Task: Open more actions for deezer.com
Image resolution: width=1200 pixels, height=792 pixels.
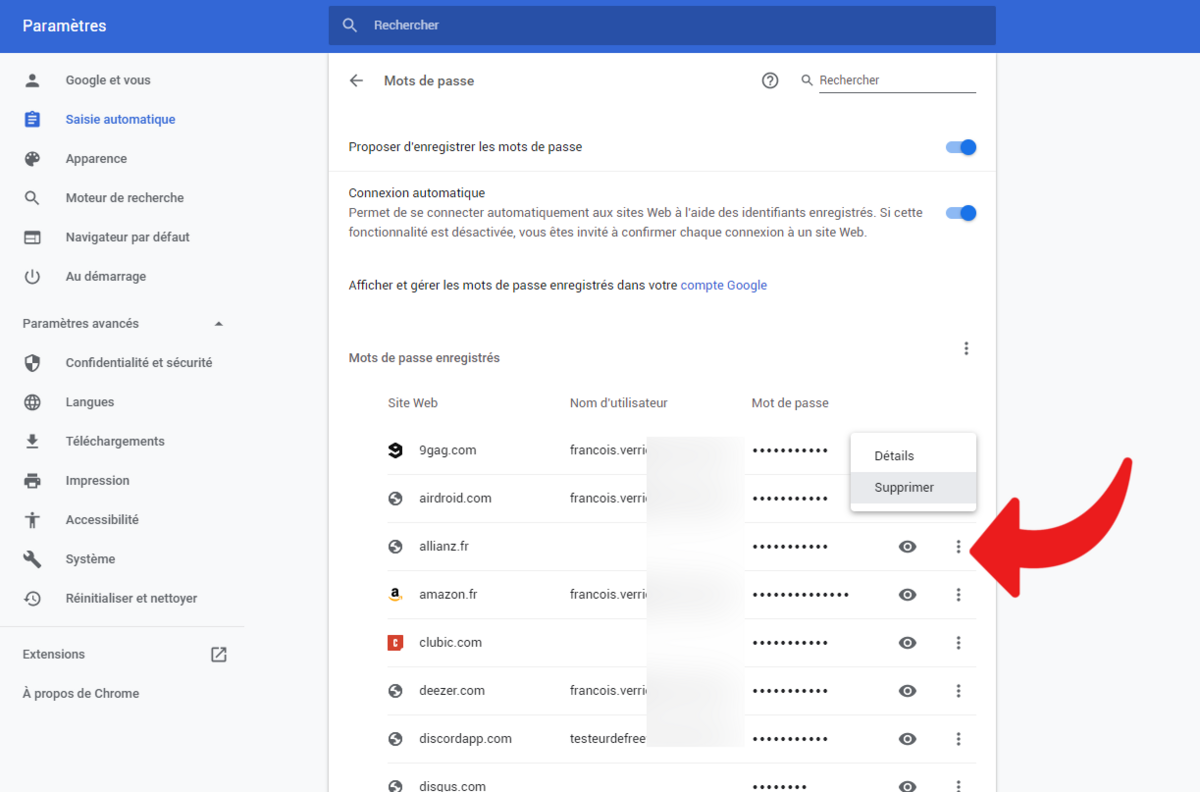Action: click(x=958, y=691)
